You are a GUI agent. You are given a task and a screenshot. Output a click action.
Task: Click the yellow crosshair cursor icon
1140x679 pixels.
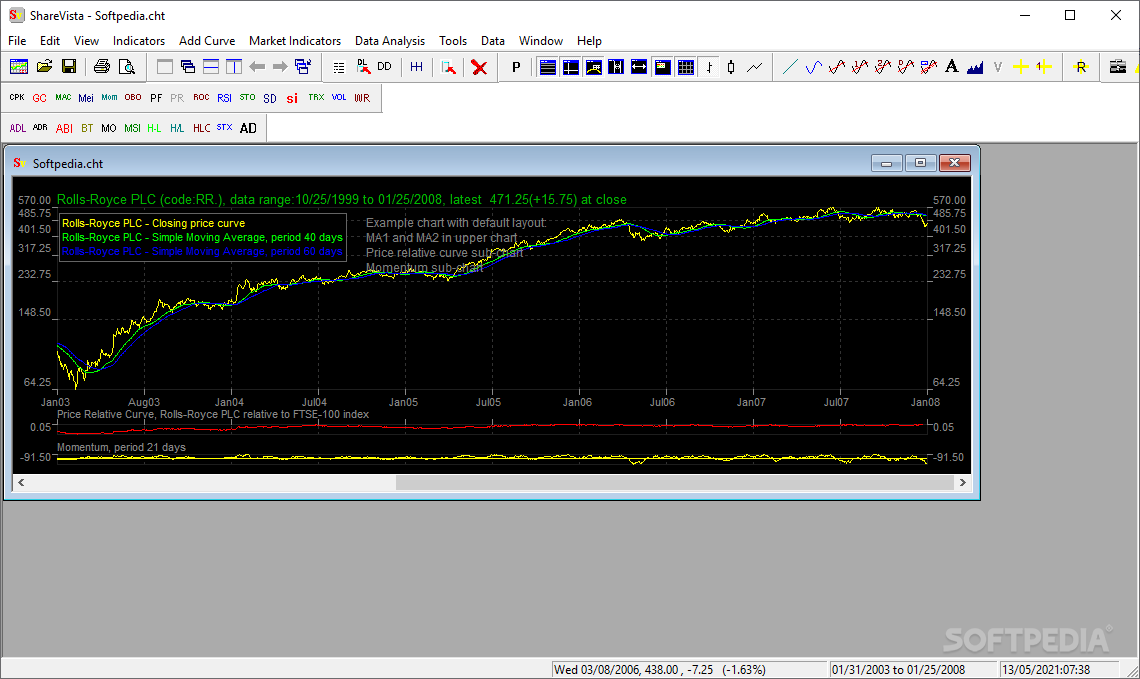(1021, 68)
